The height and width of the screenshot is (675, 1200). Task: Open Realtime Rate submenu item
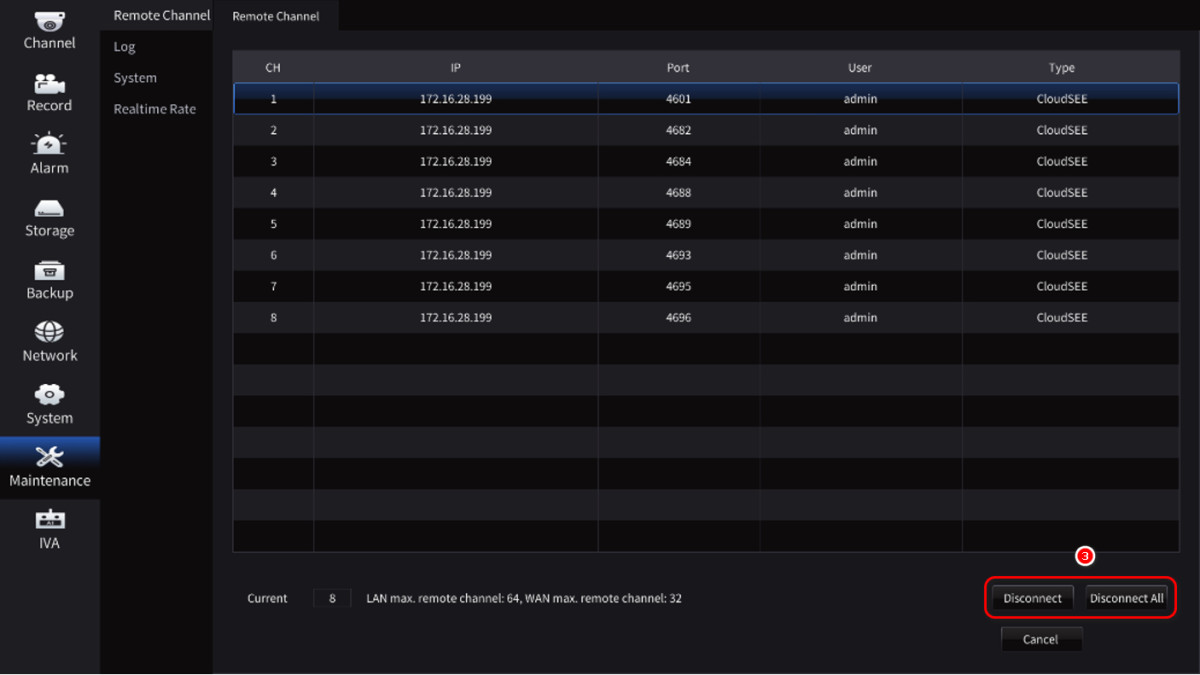(154, 109)
